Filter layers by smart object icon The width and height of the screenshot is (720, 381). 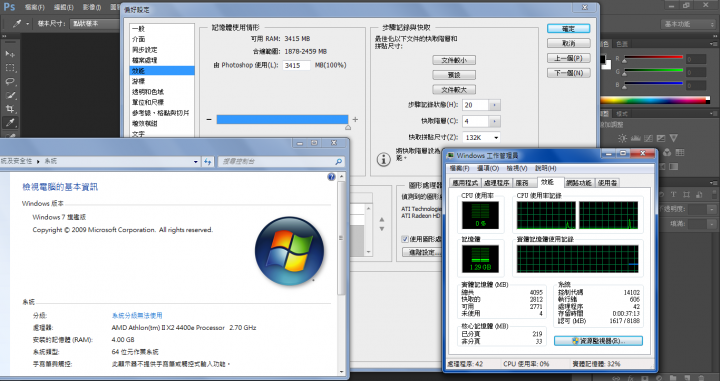[x=699, y=195]
